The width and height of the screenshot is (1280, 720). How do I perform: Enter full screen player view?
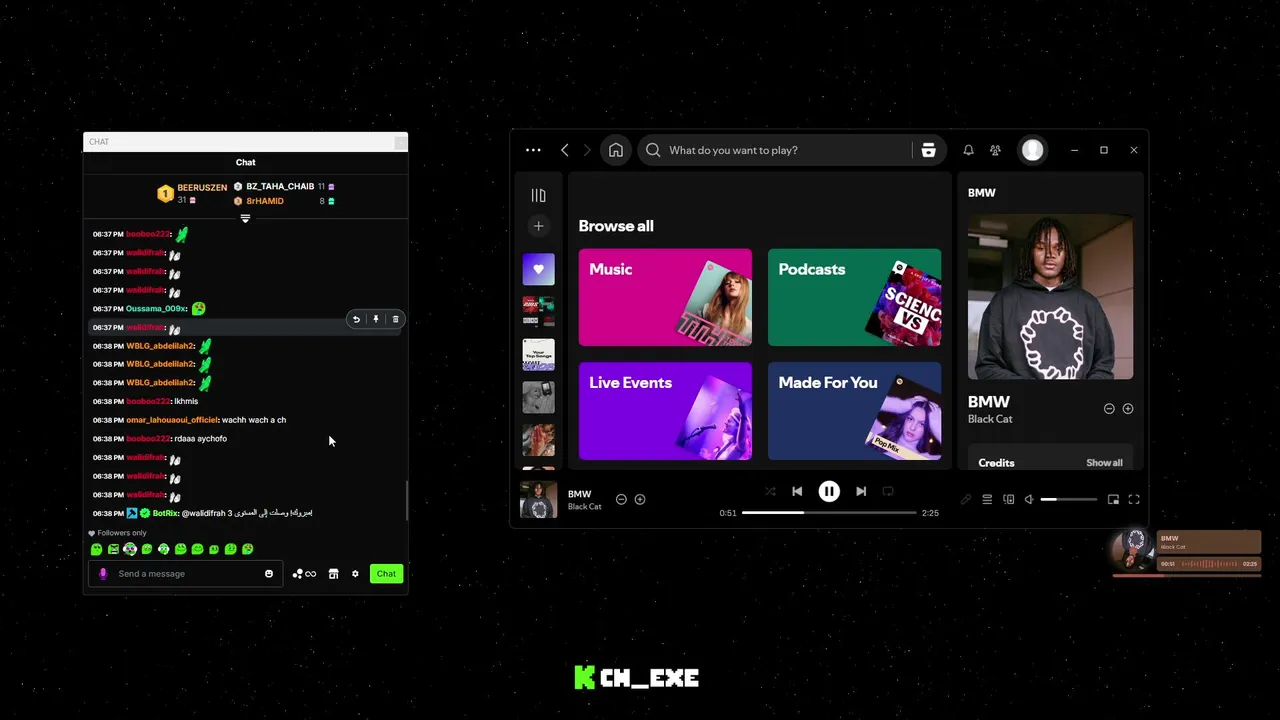1134,499
